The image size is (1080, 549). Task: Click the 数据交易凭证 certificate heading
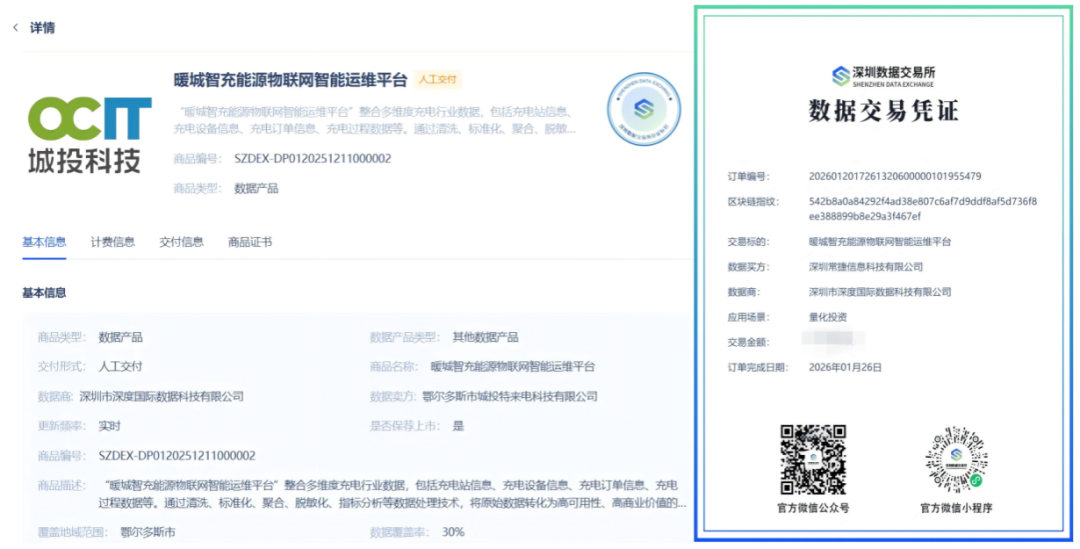883,111
